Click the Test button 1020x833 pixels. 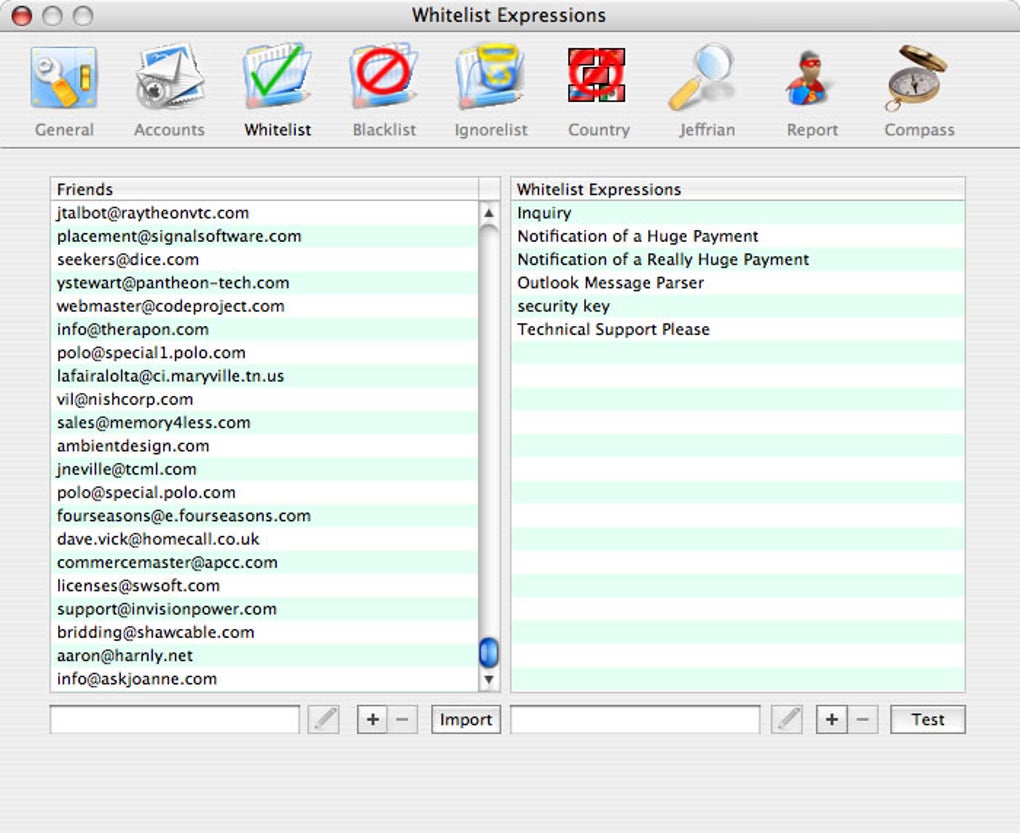tap(928, 719)
